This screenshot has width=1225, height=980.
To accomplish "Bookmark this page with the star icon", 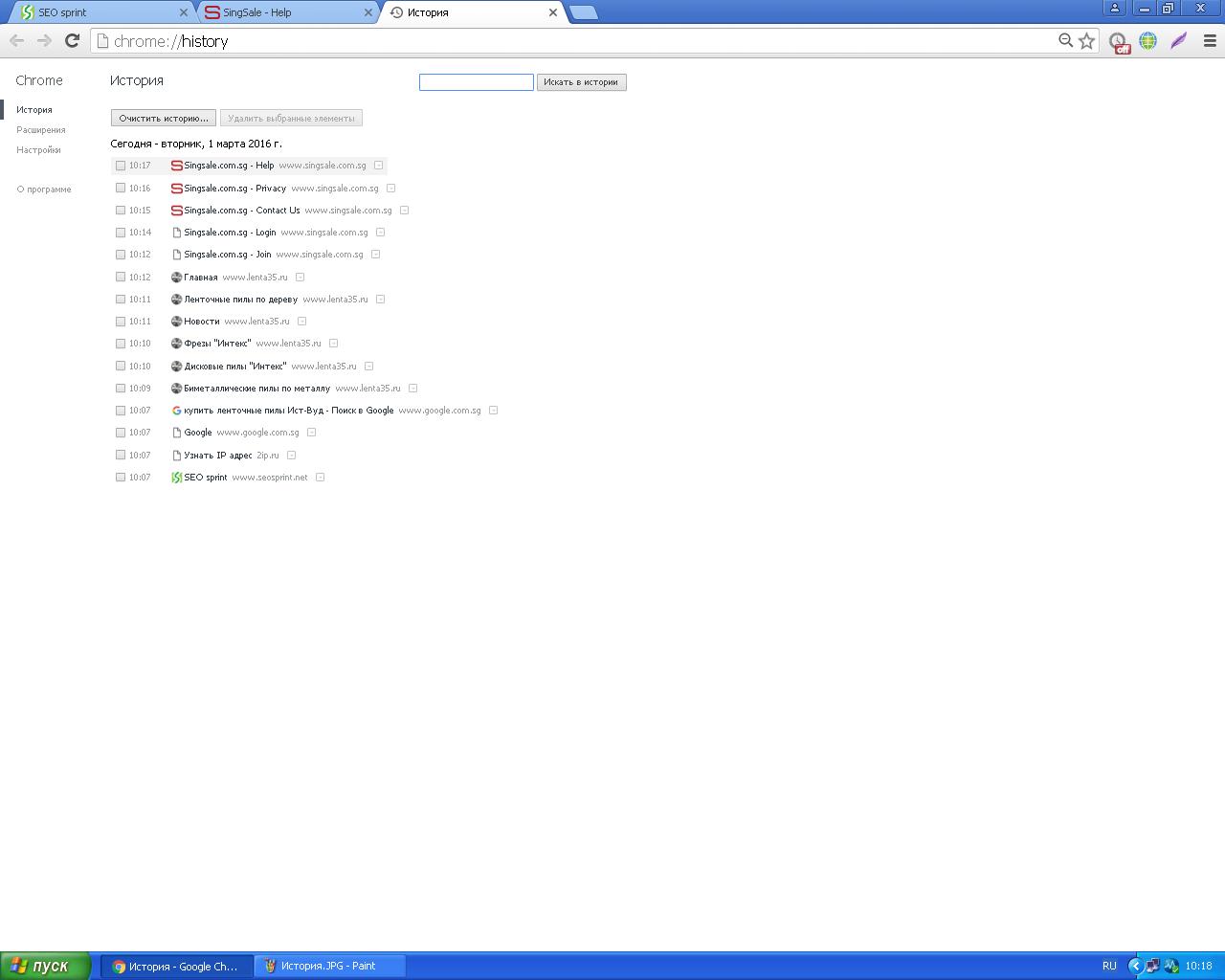I will click(1086, 41).
